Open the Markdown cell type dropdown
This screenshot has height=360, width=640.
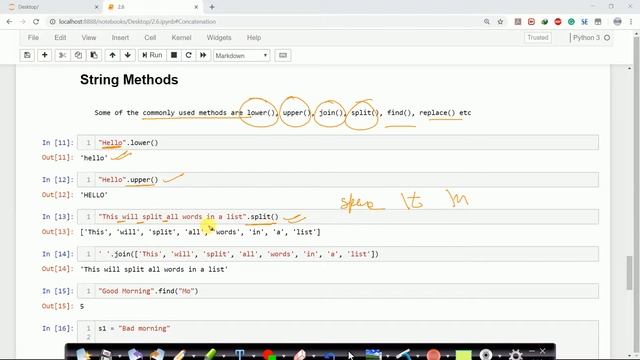tap(241, 56)
